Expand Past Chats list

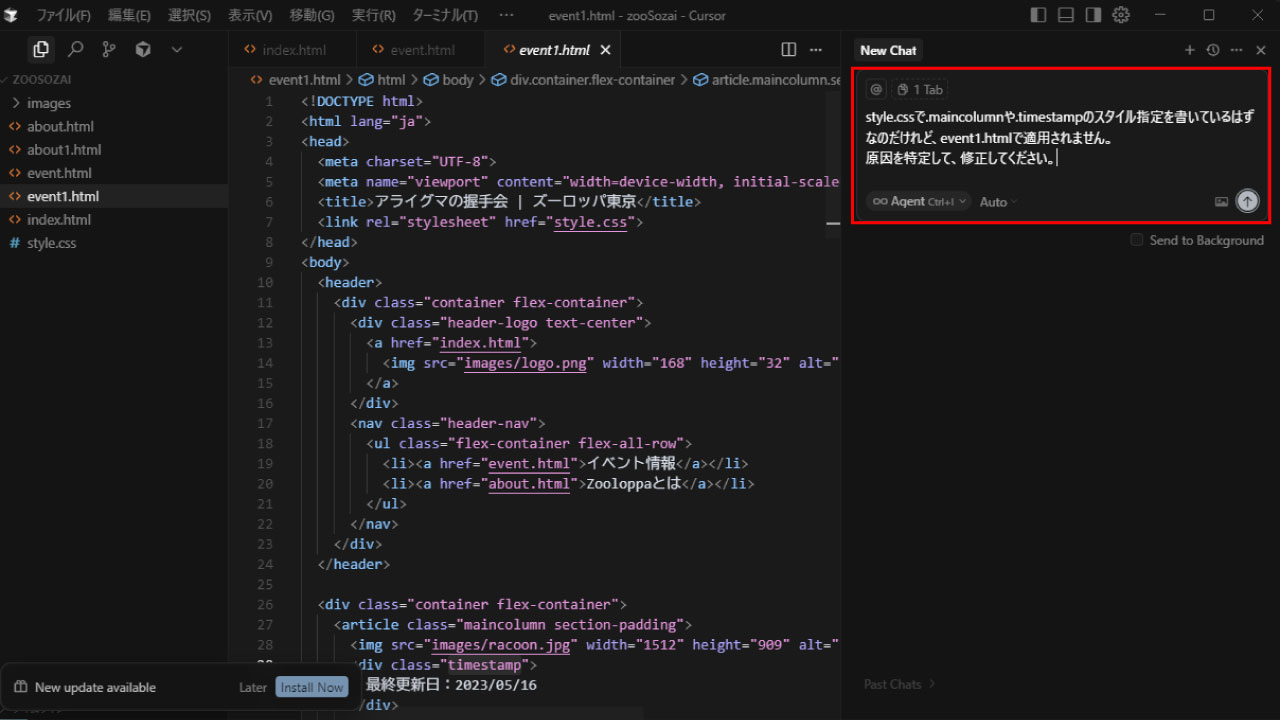900,684
